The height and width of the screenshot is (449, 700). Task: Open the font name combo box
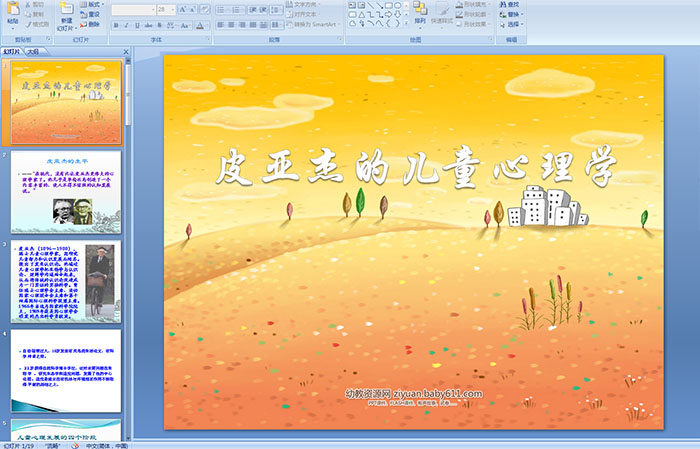[x=133, y=10]
